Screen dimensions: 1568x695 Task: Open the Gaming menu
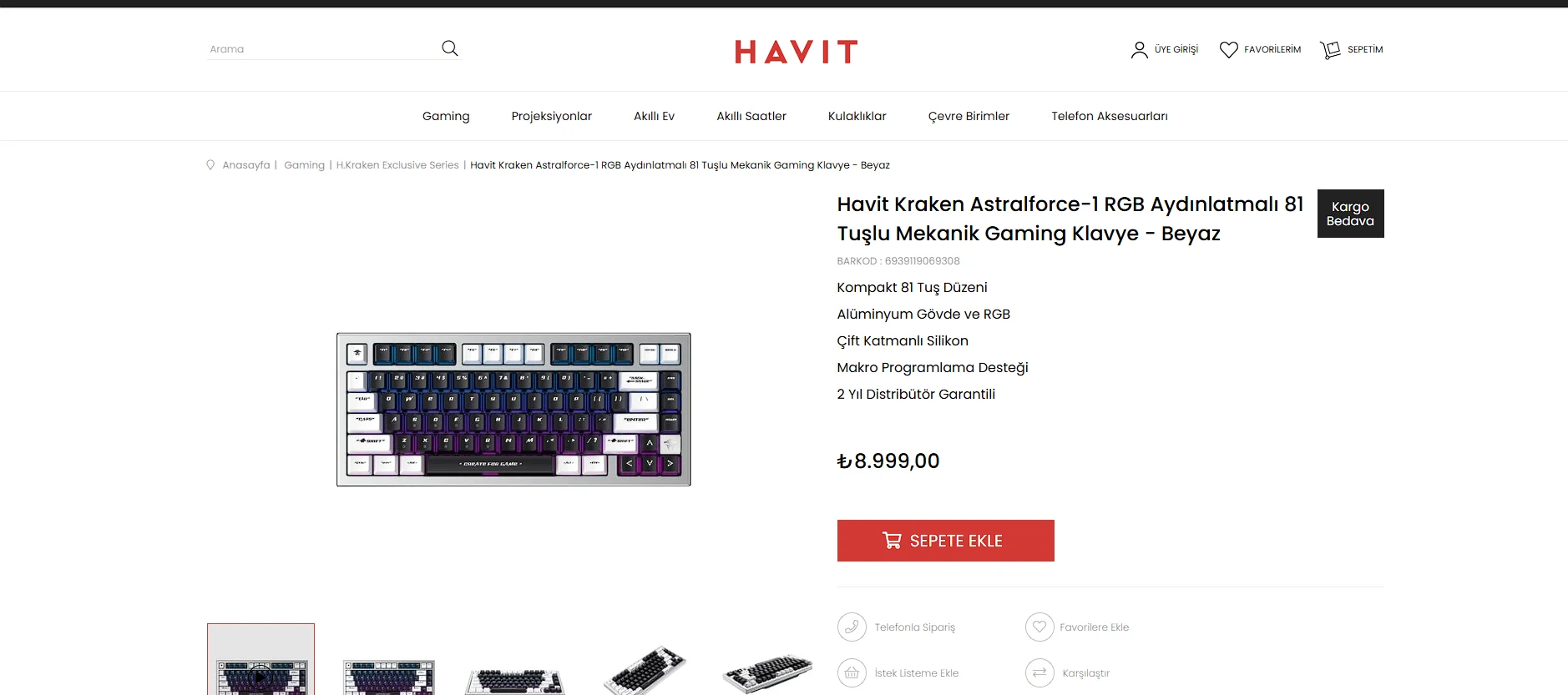pos(446,116)
